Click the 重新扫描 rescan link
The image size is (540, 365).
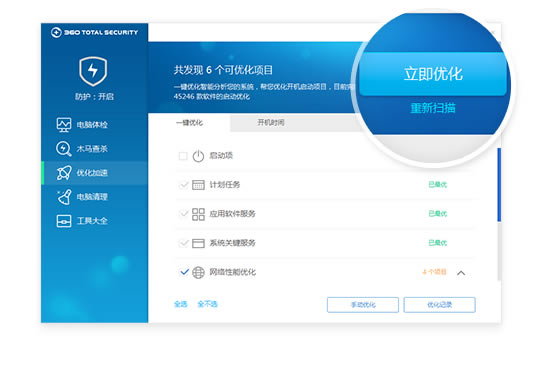coord(433,108)
